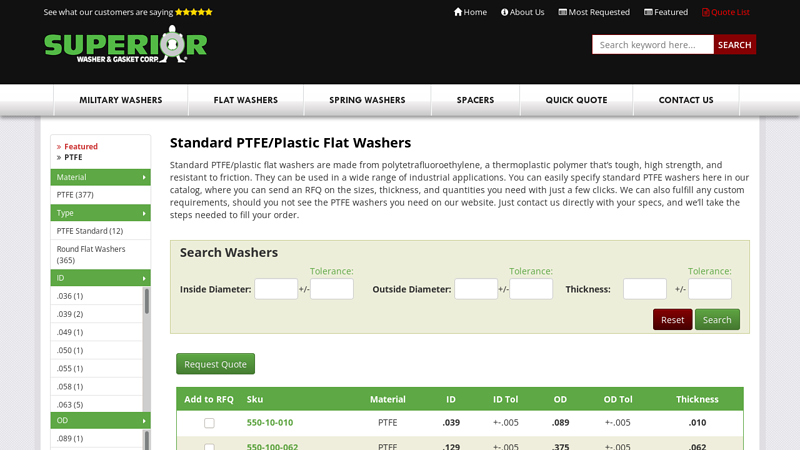Image resolution: width=800 pixels, height=450 pixels.
Task: Click the About Us info icon
Action: tap(504, 12)
